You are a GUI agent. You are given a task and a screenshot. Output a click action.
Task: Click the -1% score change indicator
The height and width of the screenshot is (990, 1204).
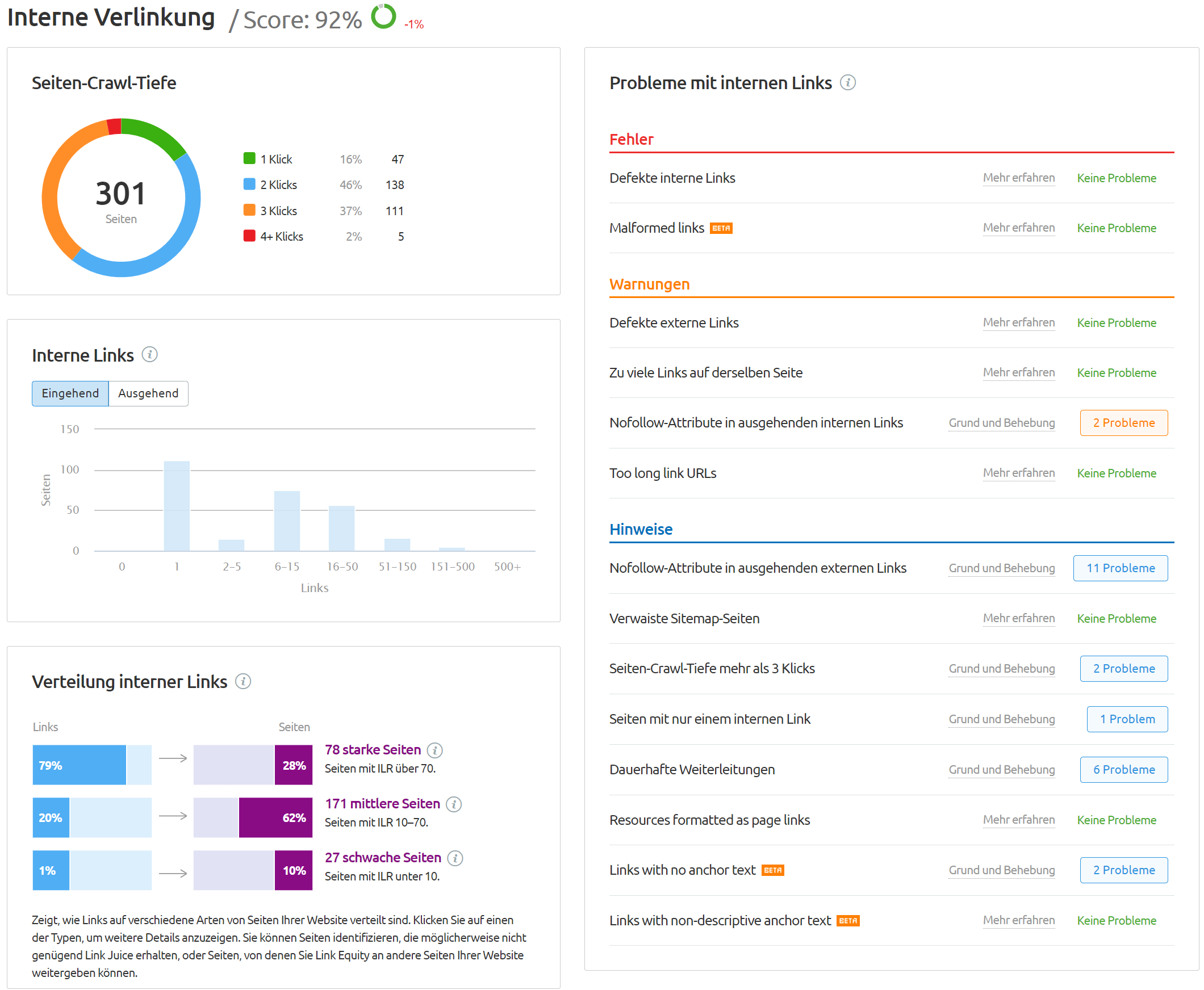(413, 24)
